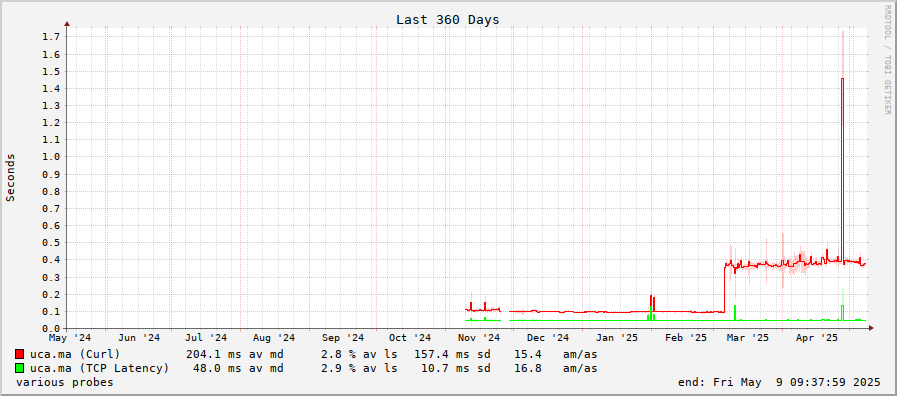Click the green TCP spike in late February

735,313
